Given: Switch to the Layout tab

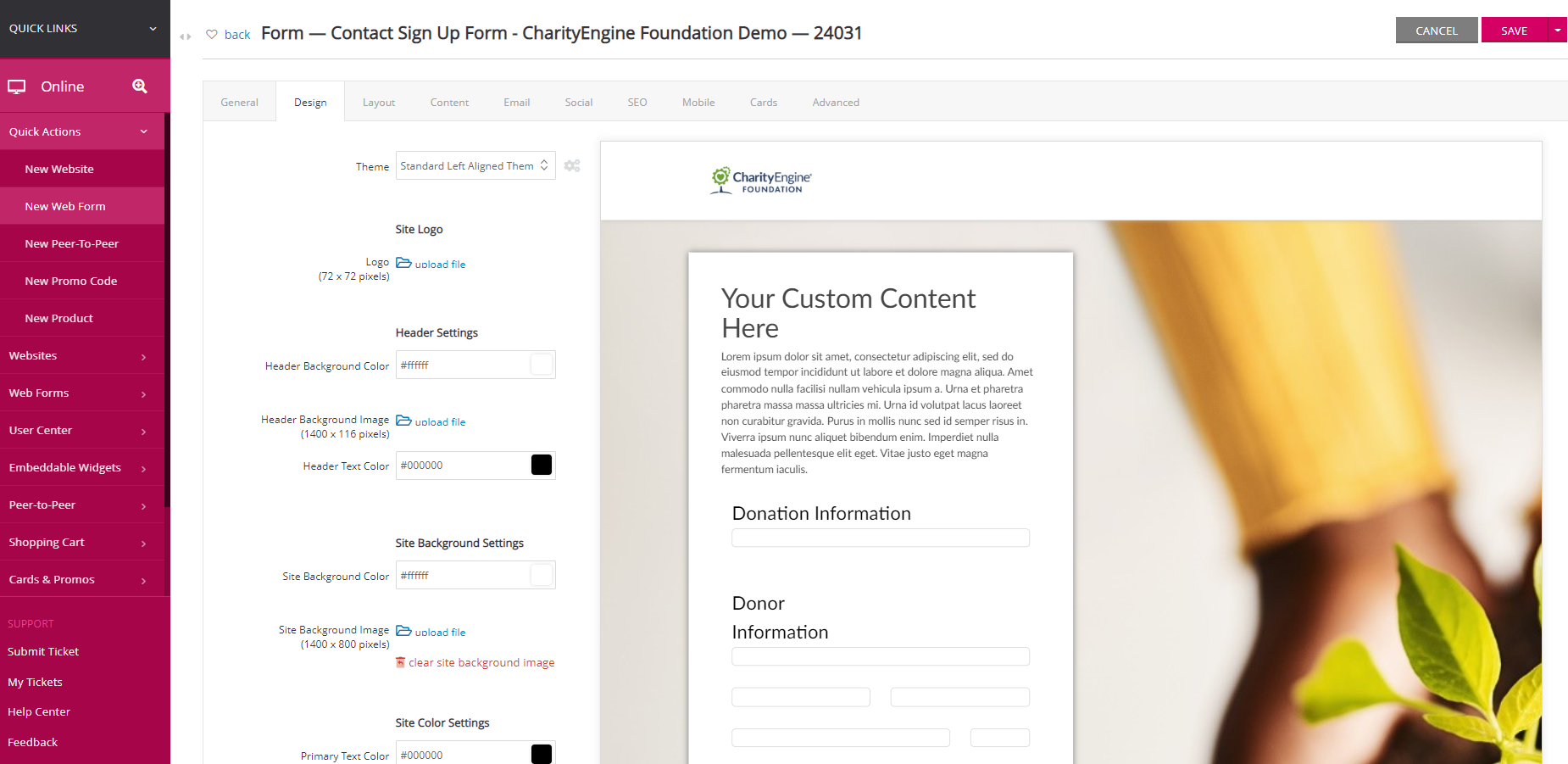Looking at the screenshot, I should pyautogui.click(x=379, y=102).
